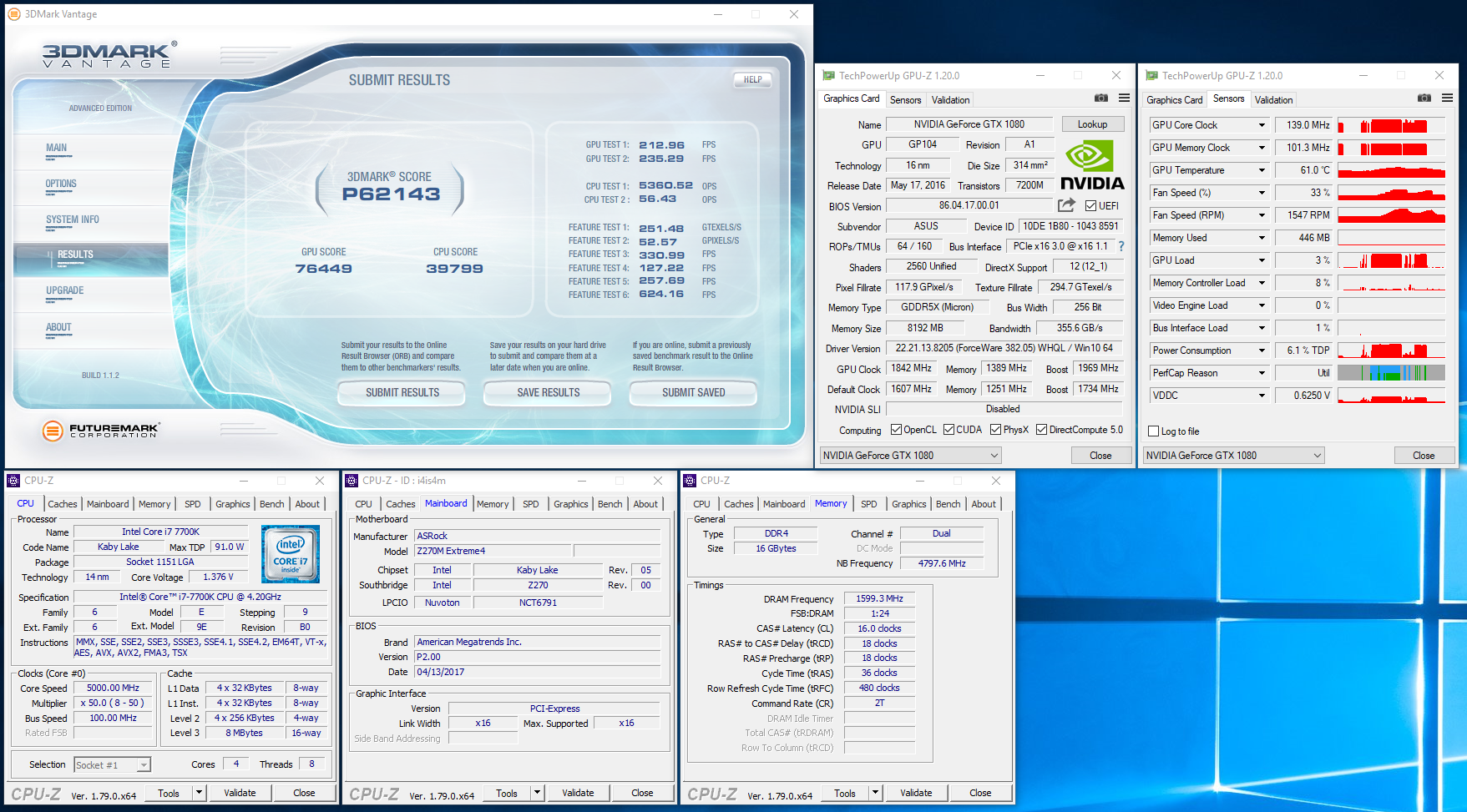Click SAVE RESULTS button in 3DMark
The width and height of the screenshot is (1467, 812).
548,392
